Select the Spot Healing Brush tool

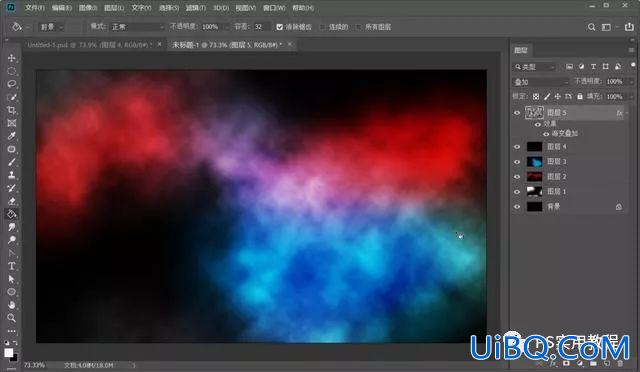click(x=11, y=149)
